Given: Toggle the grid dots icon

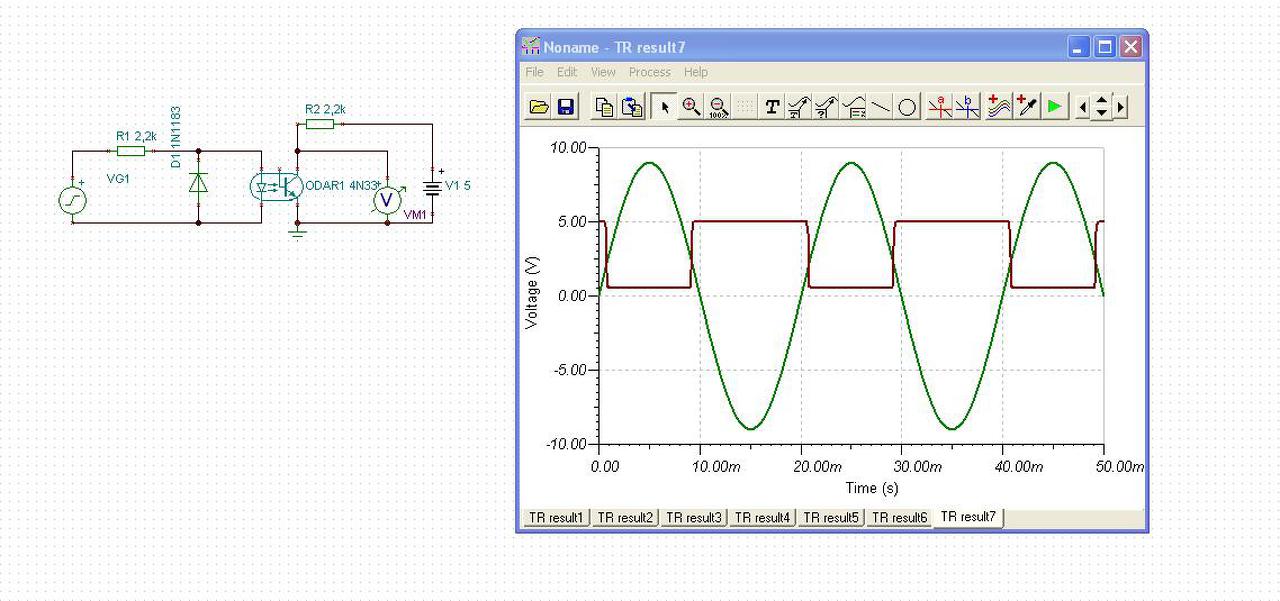Looking at the screenshot, I should [x=745, y=107].
